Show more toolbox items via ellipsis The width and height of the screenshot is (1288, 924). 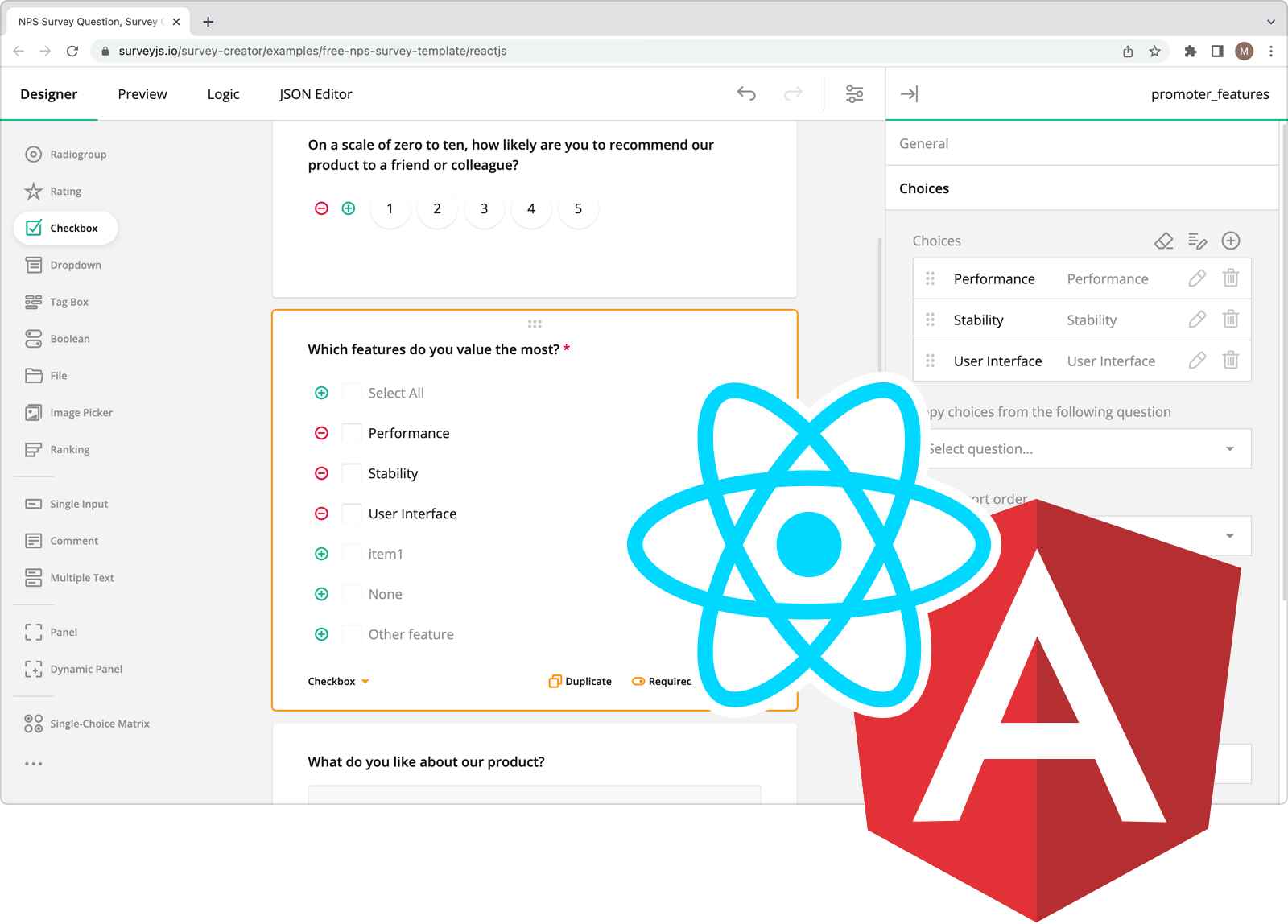[x=33, y=764]
